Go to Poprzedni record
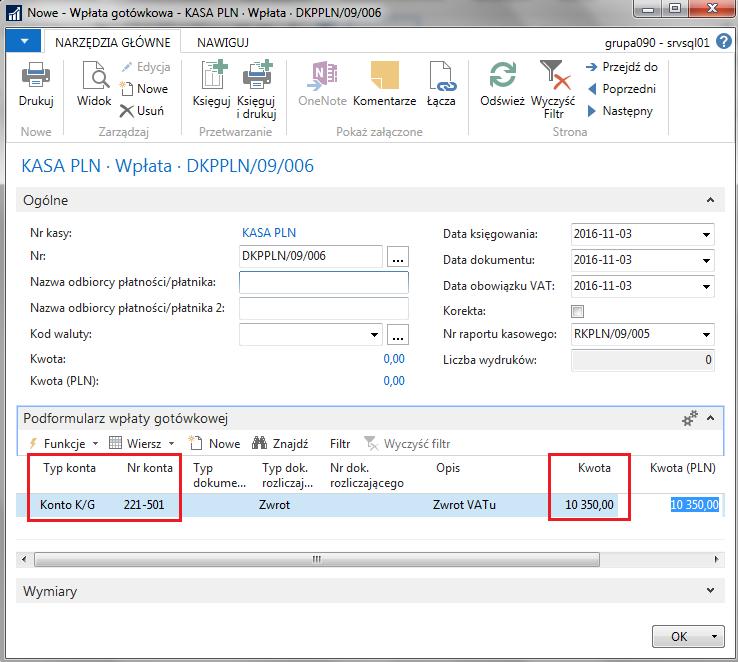This screenshot has height=662, width=738. 621,88
